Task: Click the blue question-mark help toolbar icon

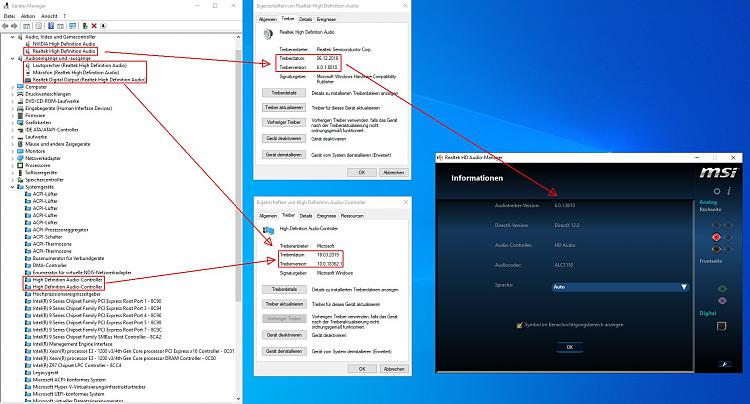Action: point(50,26)
